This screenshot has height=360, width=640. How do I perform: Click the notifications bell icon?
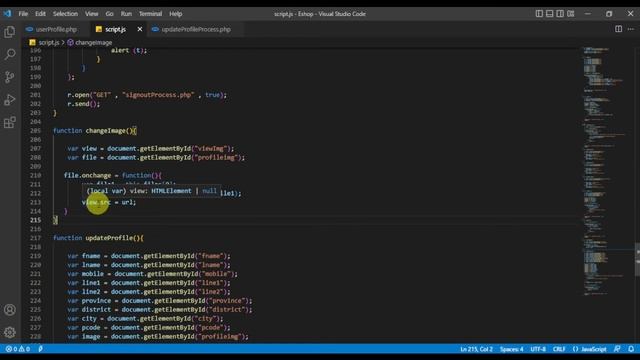coord(631,349)
